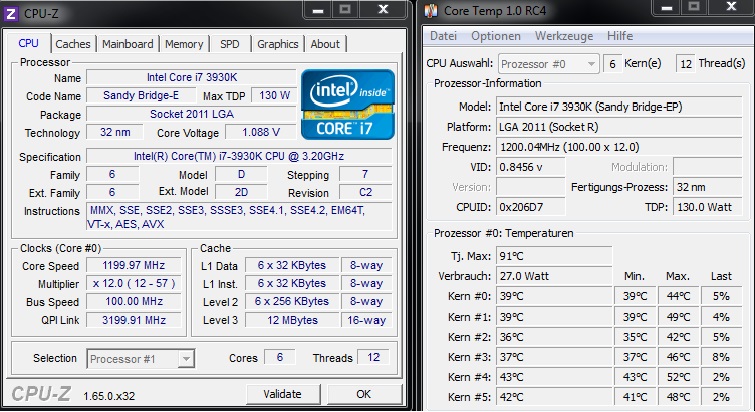This screenshot has width=755, height=412.
Task: Click the Technology value 32 nm in CPU-Z
Action: pyautogui.click(x=115, y=132)
